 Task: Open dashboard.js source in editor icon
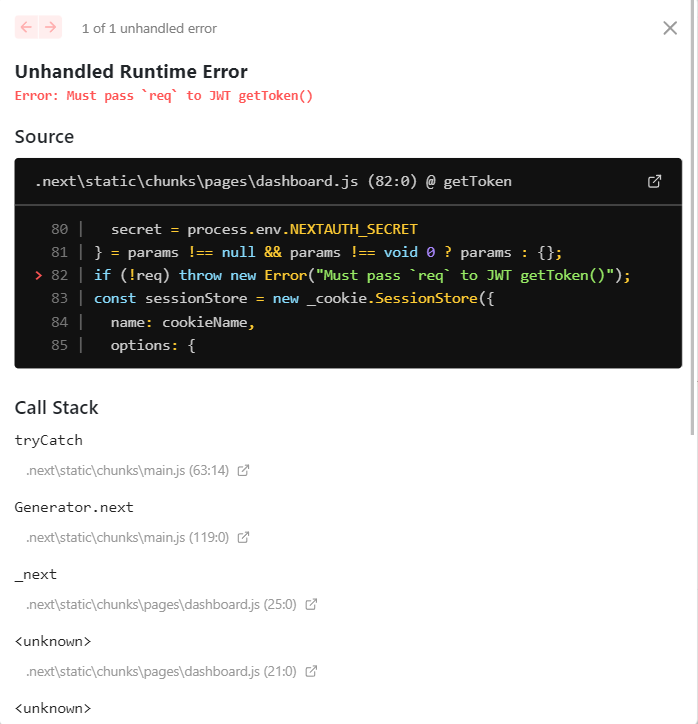654,181
